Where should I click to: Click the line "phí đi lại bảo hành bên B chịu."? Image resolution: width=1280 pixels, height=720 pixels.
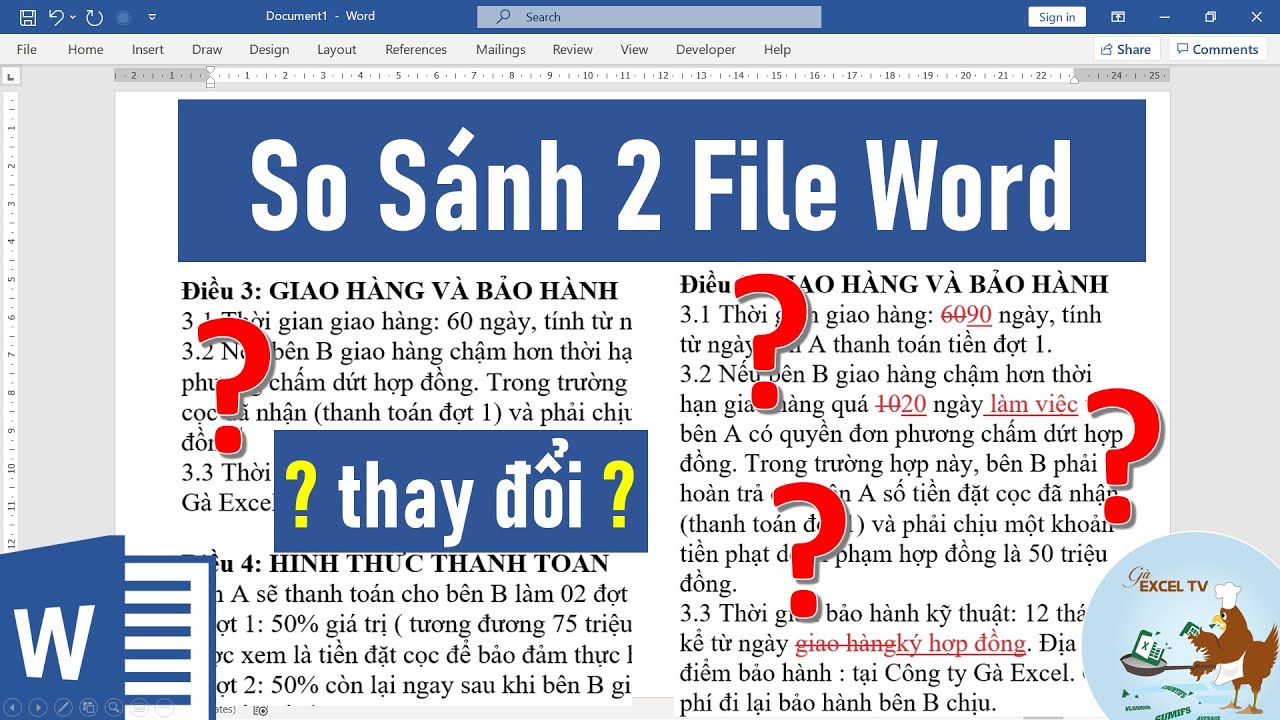pyautogui.click(x=838, y=703)
